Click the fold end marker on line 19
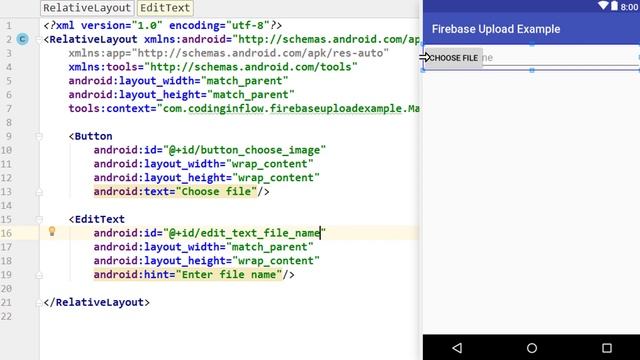 coord(39,275)
